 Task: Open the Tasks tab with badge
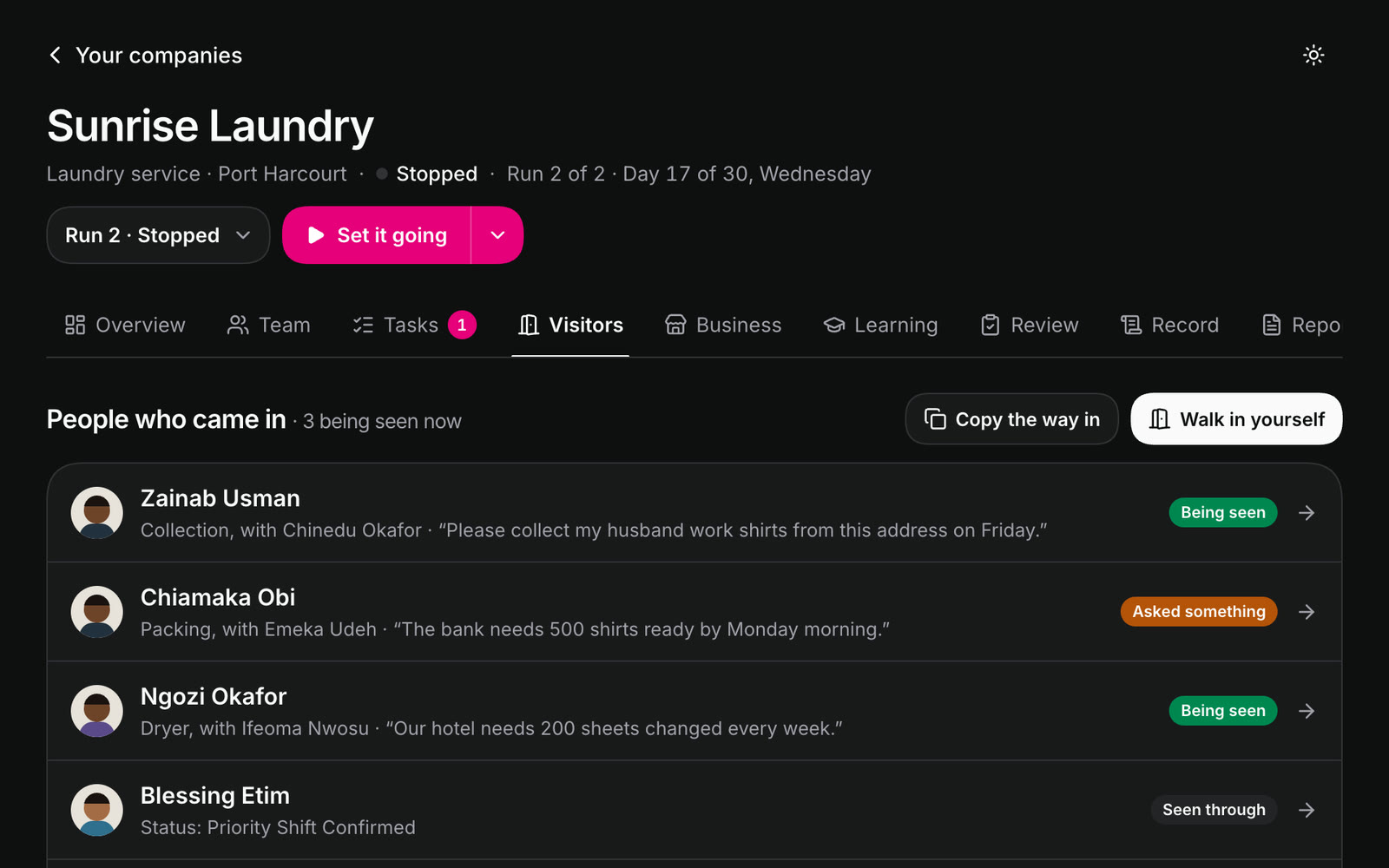pos(414,325)
